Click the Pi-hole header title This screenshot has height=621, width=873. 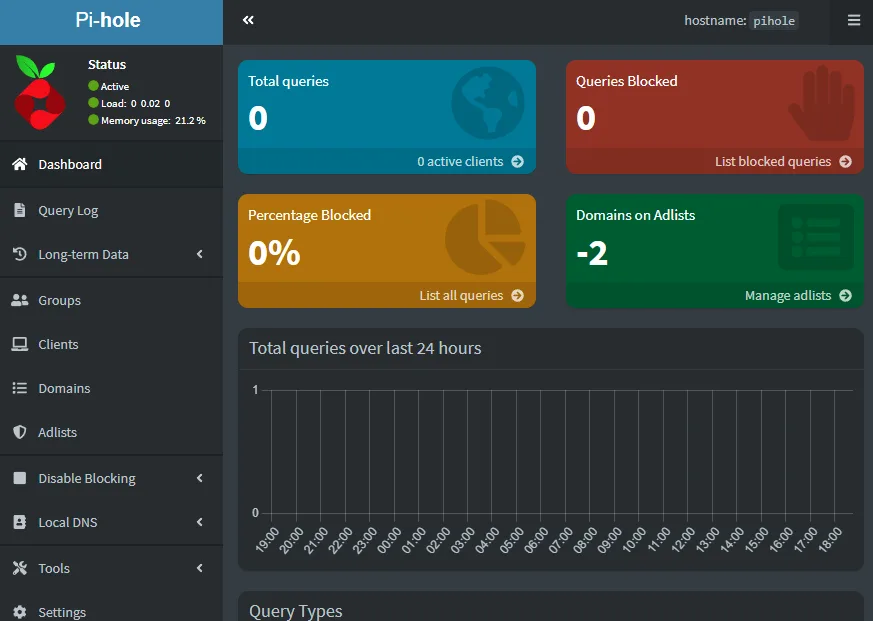point(108,20)
